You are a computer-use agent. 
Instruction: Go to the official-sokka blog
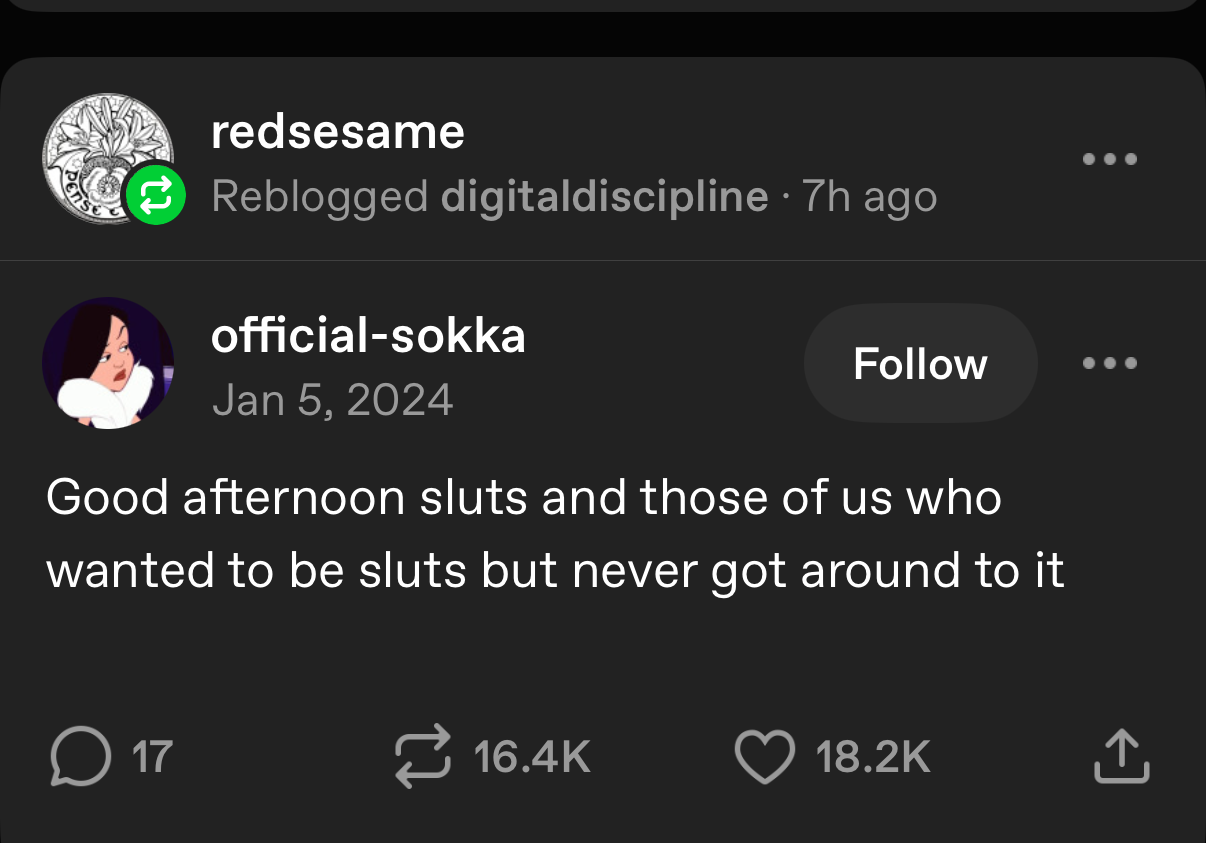[x=368, y=336]
